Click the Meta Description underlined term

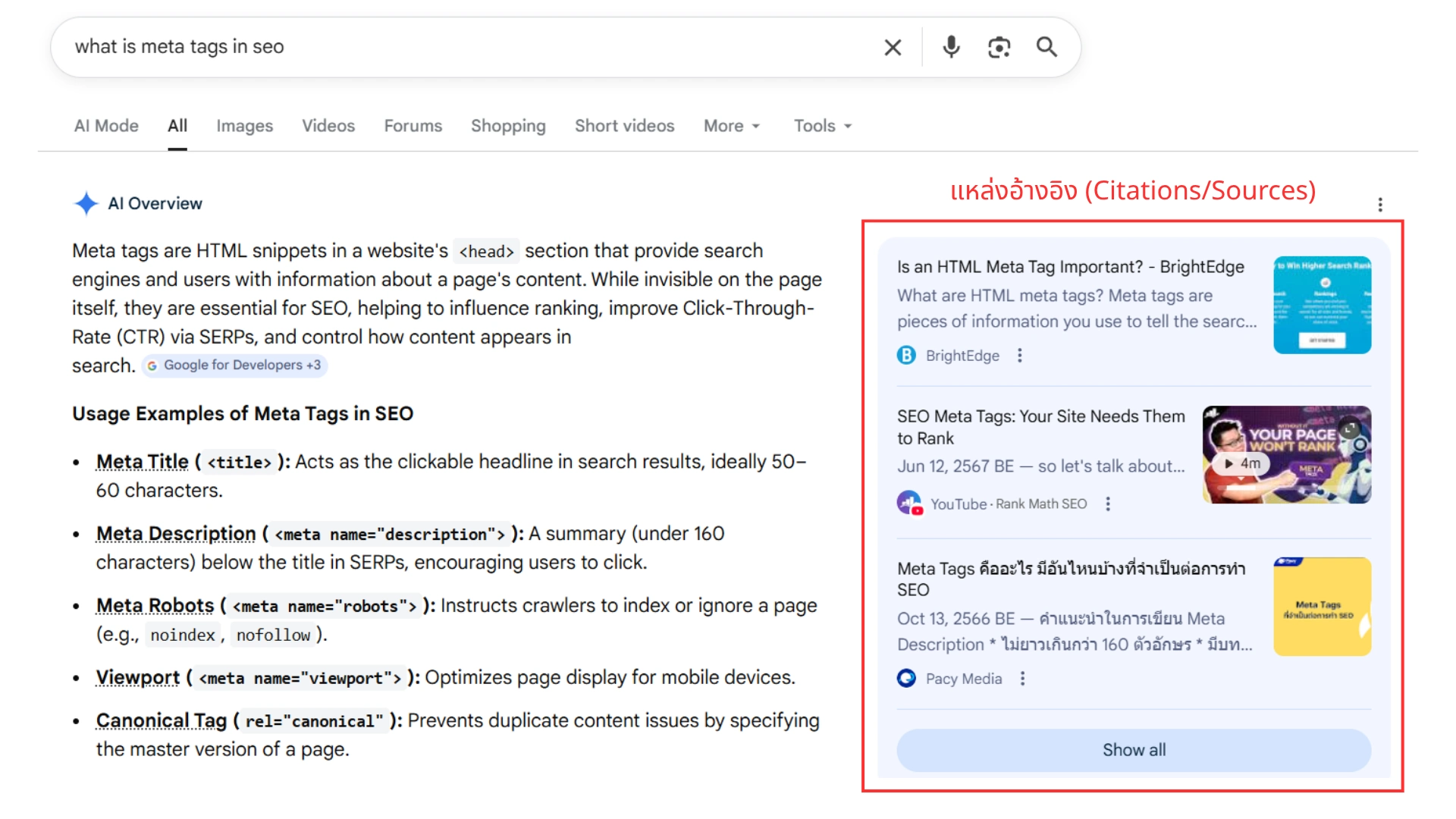click(176, 534)
